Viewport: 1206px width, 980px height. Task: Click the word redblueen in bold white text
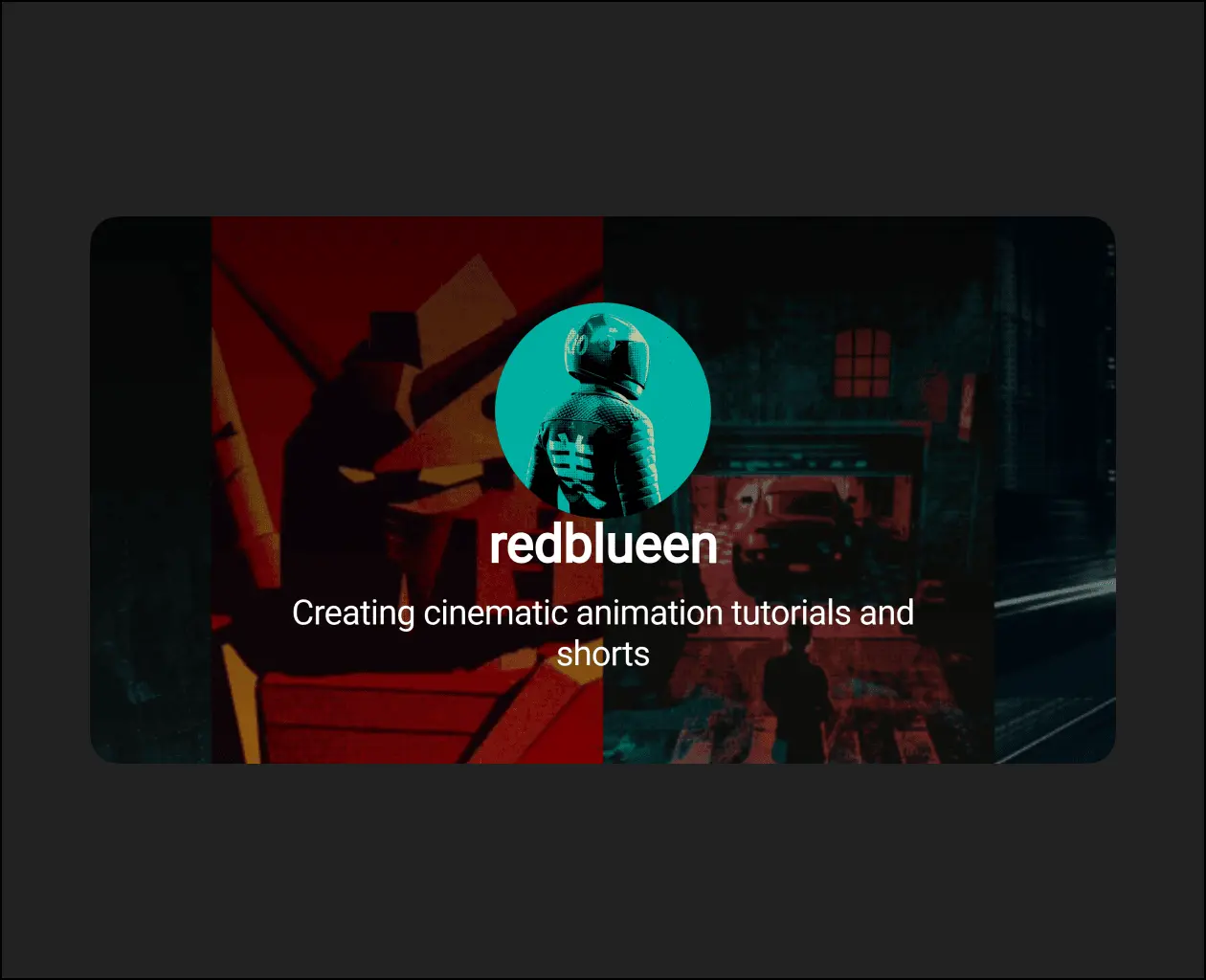coord(603,546)
